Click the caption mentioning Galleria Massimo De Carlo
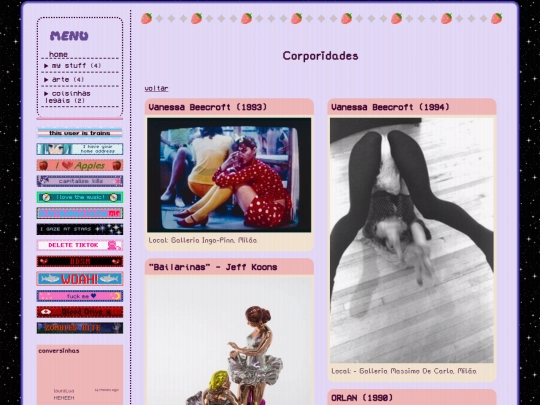Screen dimensions: 540x405 404,371
